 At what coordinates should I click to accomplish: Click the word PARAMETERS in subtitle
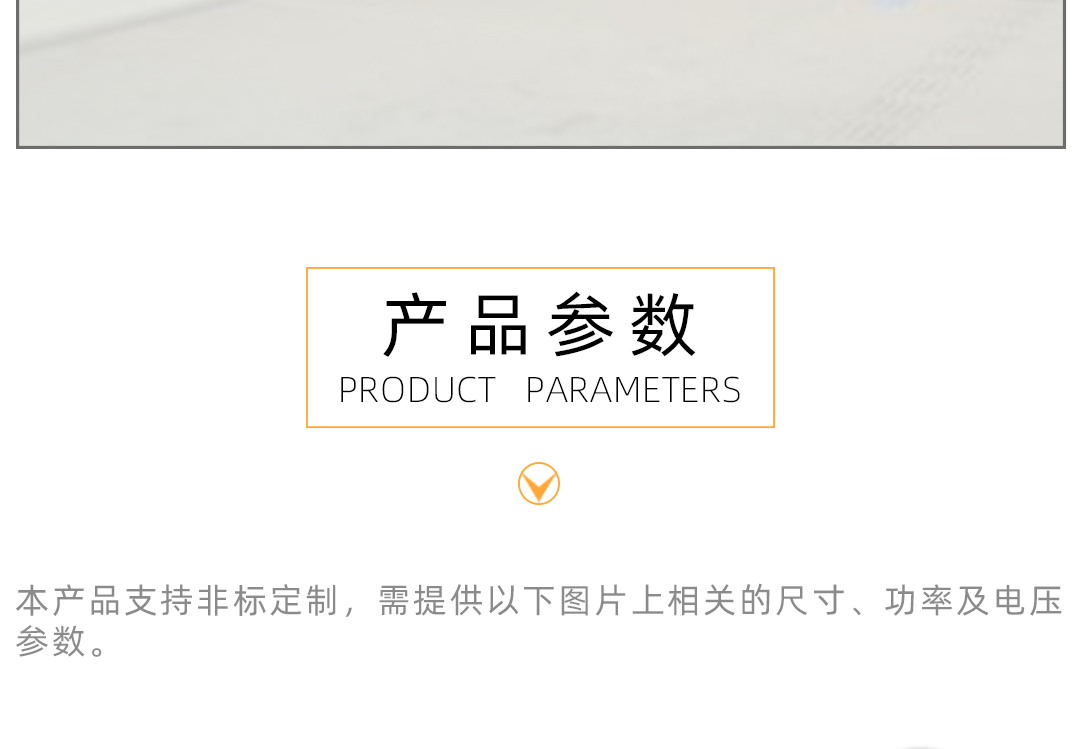(x=633, y=390)
